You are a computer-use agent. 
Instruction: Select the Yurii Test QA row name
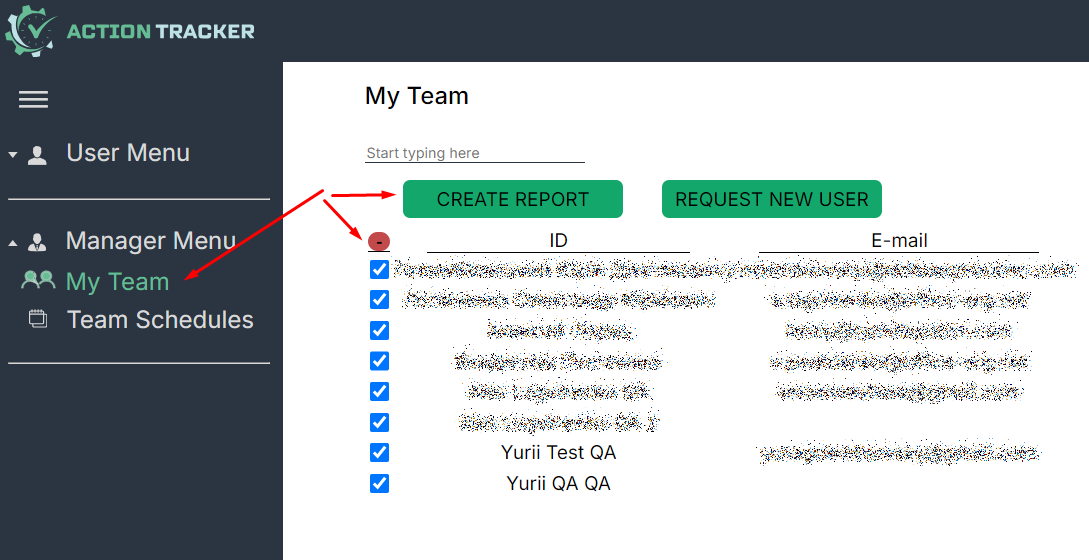(x=558, y=453)
